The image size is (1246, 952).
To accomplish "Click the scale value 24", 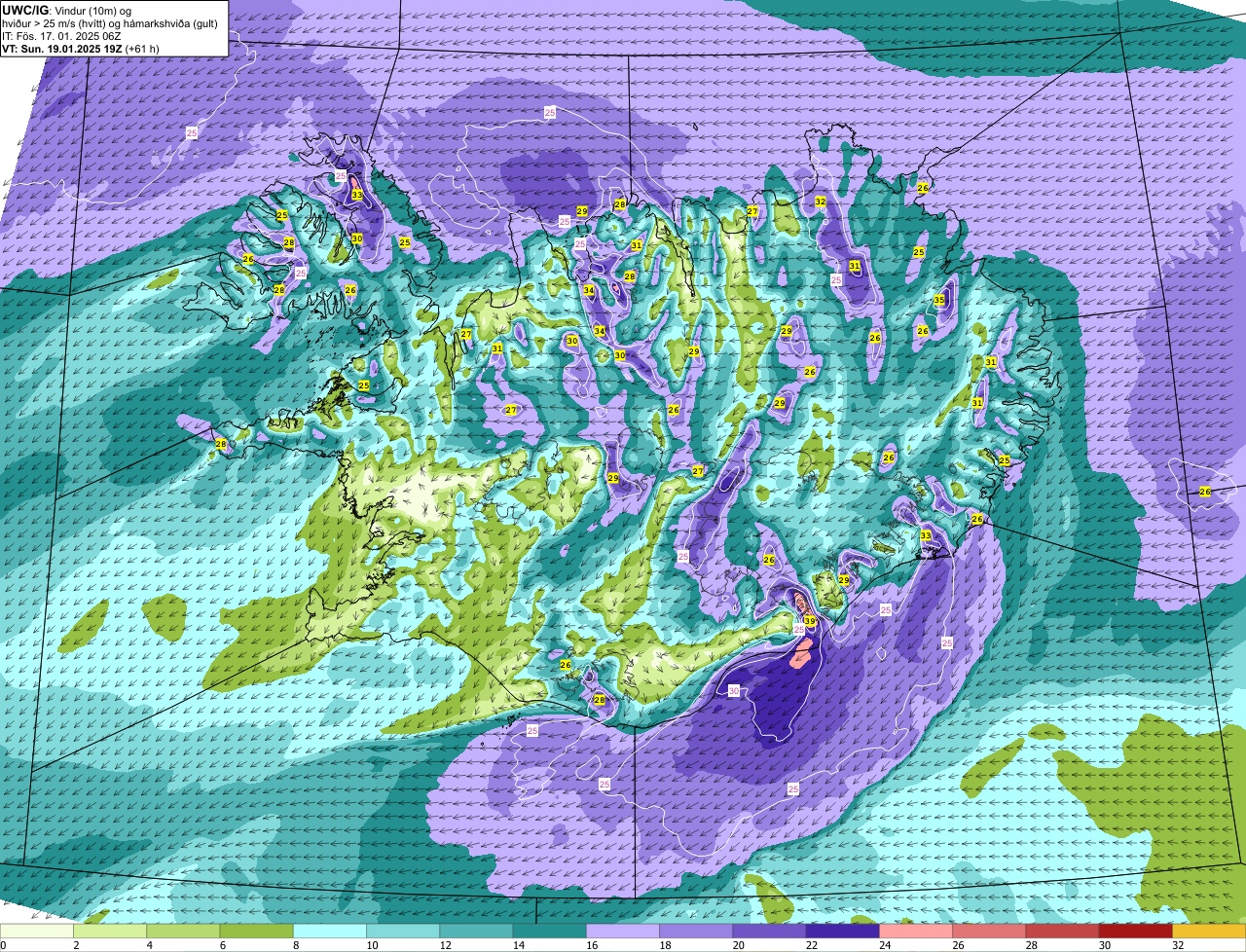I will [x=885, y=945].
